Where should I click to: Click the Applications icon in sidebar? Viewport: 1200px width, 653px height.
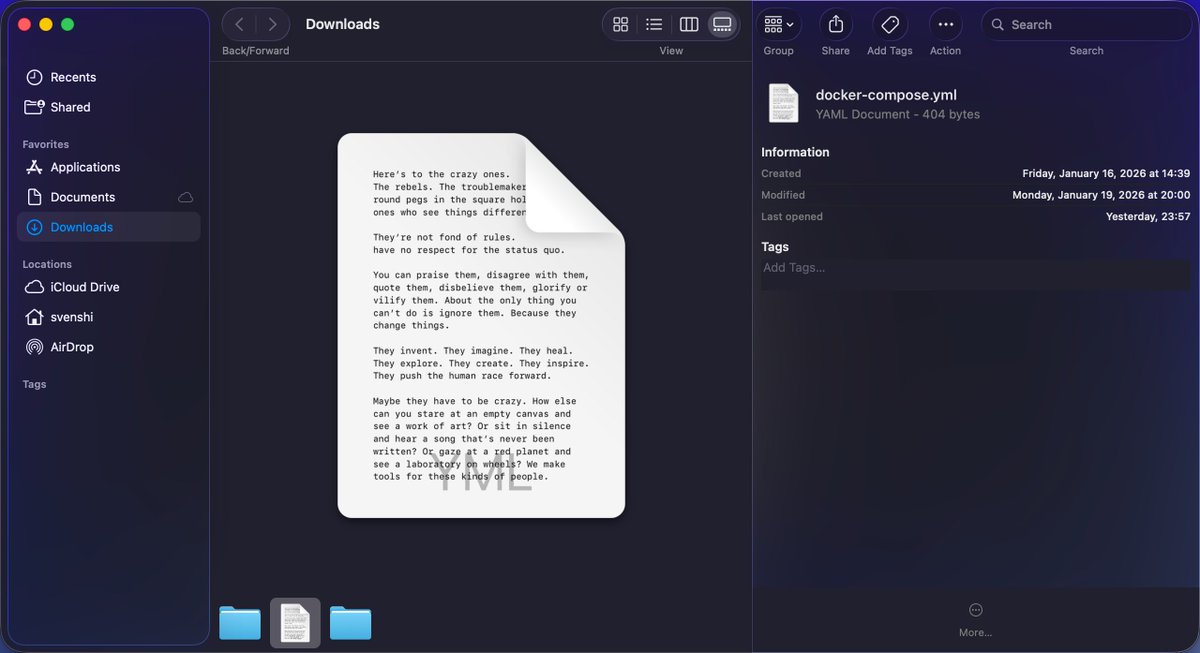tap(34, 167)
